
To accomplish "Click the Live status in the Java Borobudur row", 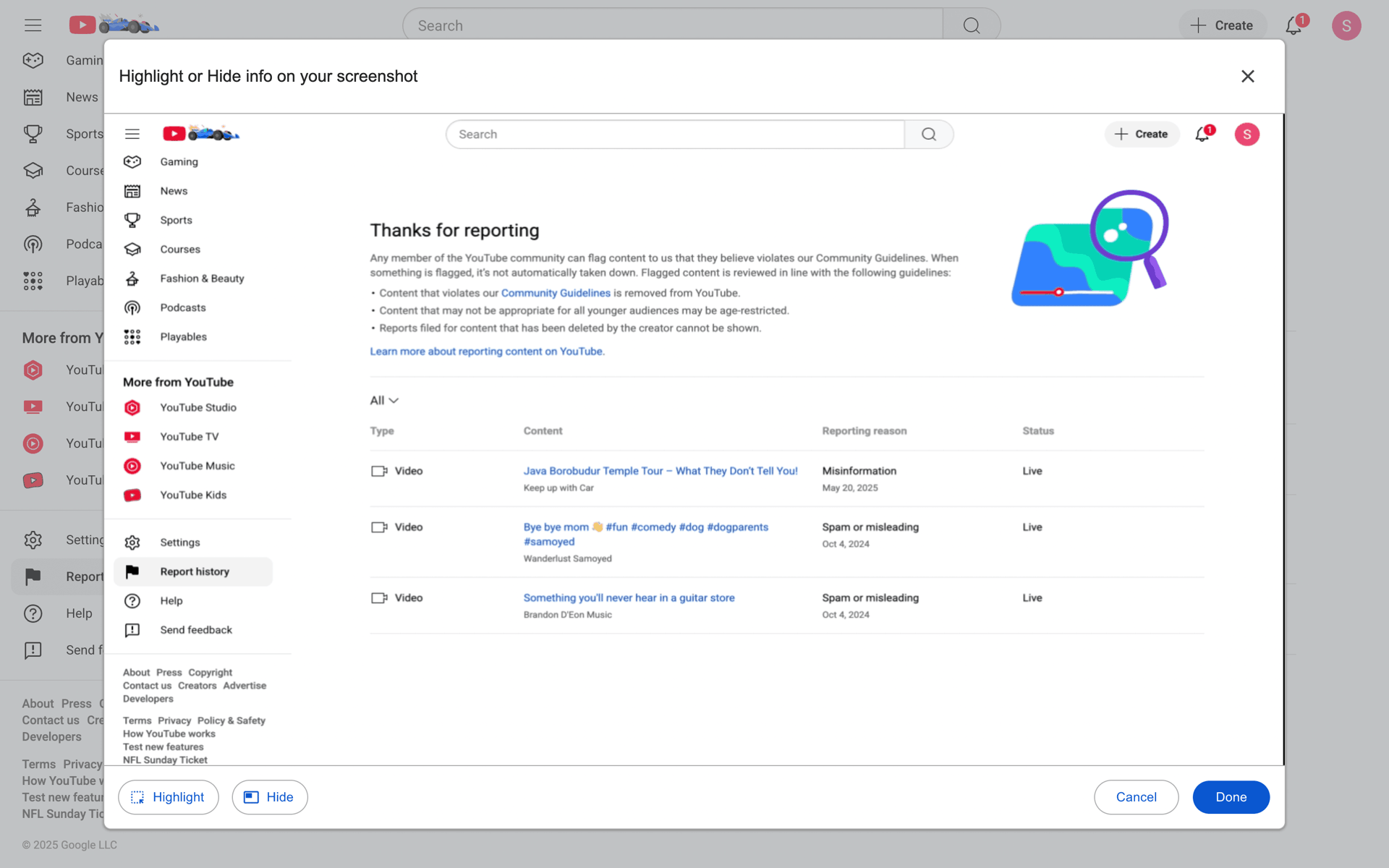I will pos(1032,471).
